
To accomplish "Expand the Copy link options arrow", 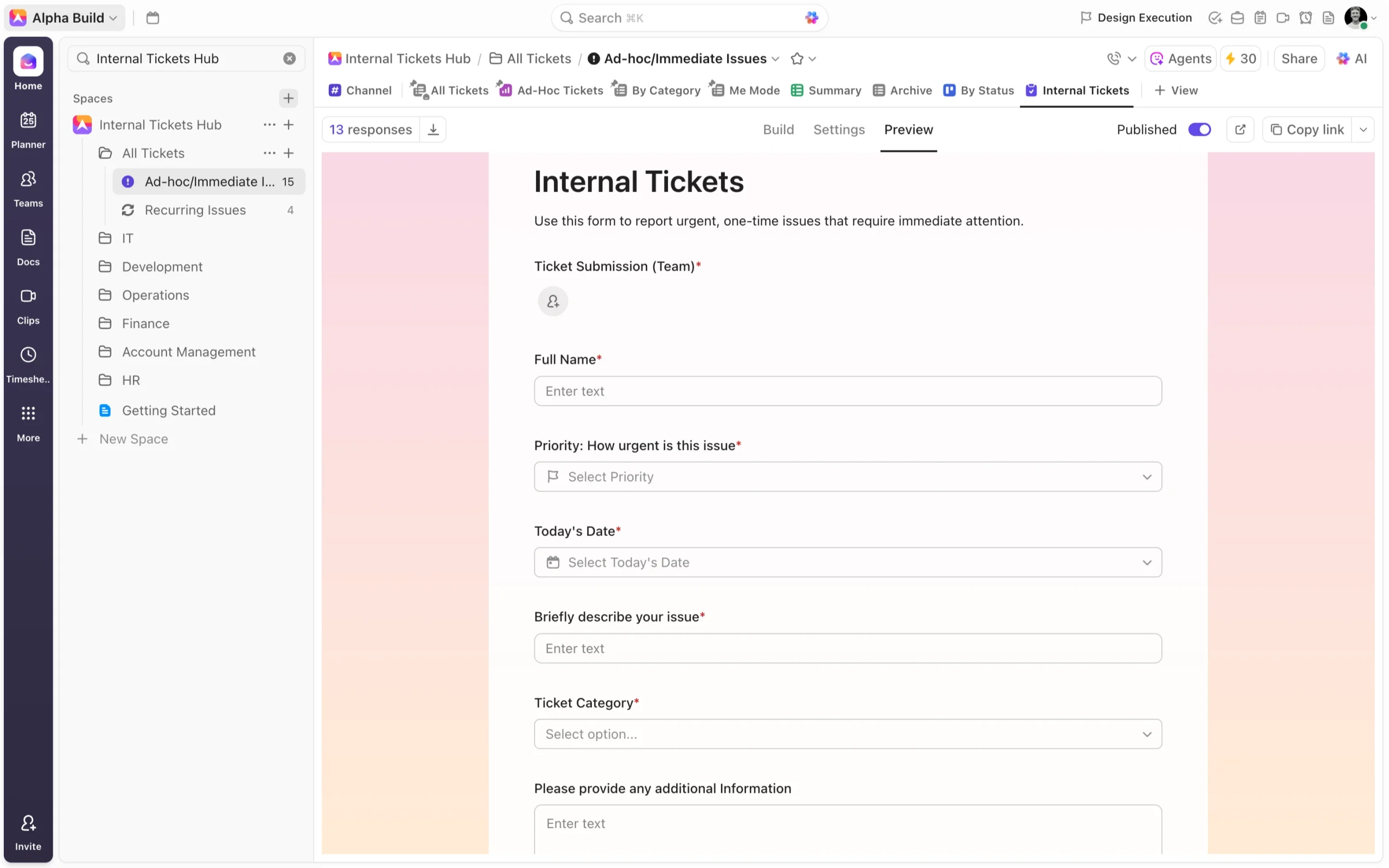I will (x=1363, y=130).
